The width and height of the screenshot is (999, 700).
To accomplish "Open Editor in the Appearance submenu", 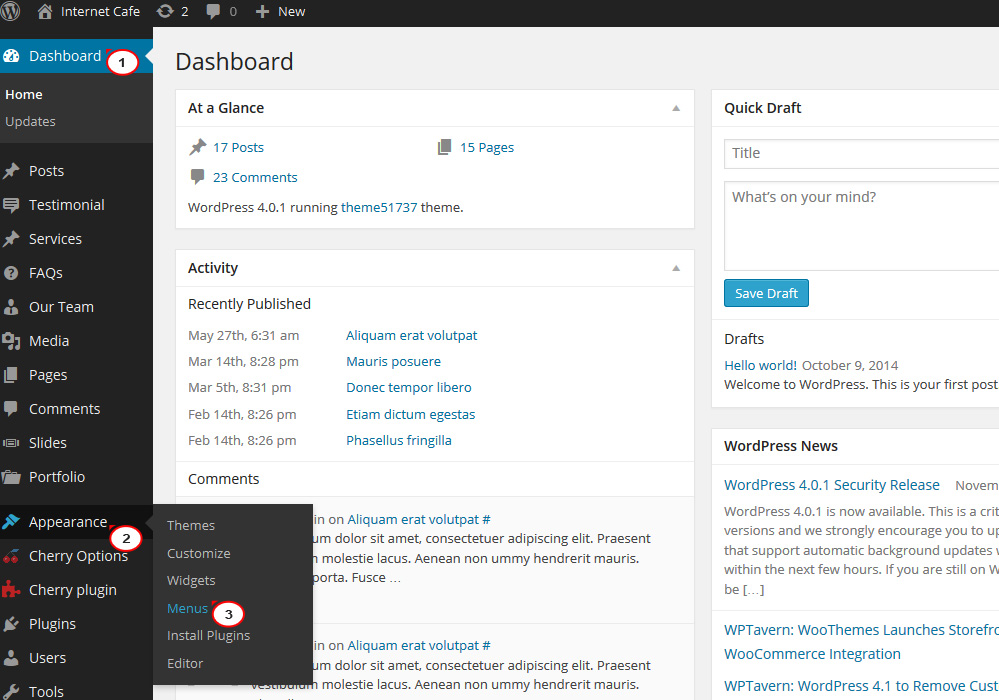I will click(x=185, y=663).
